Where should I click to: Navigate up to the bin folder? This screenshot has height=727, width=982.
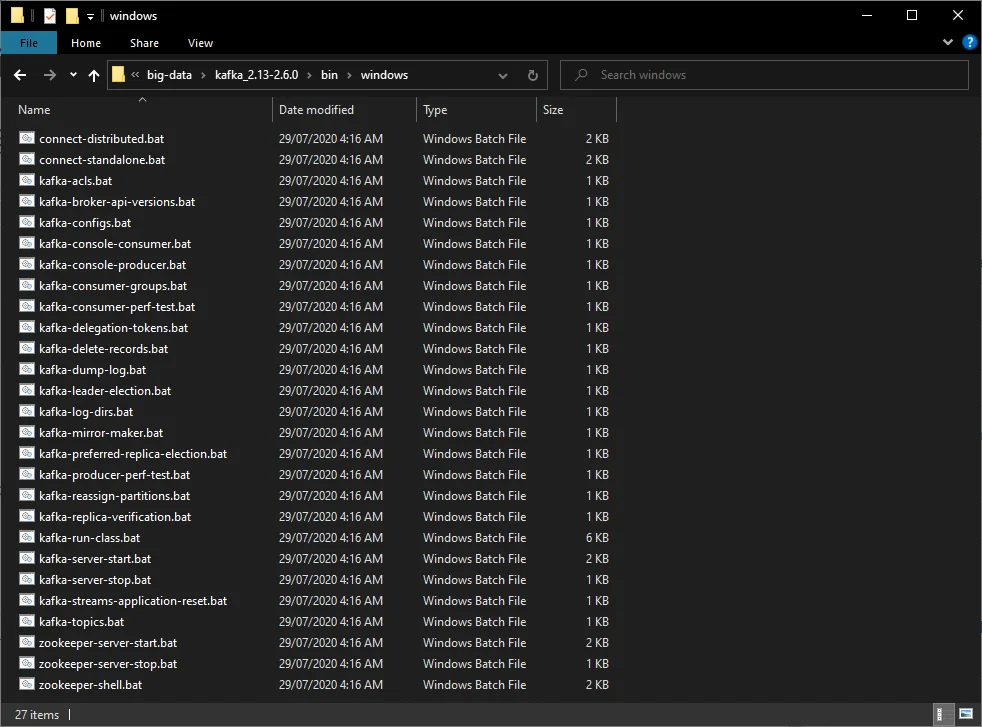93,75
